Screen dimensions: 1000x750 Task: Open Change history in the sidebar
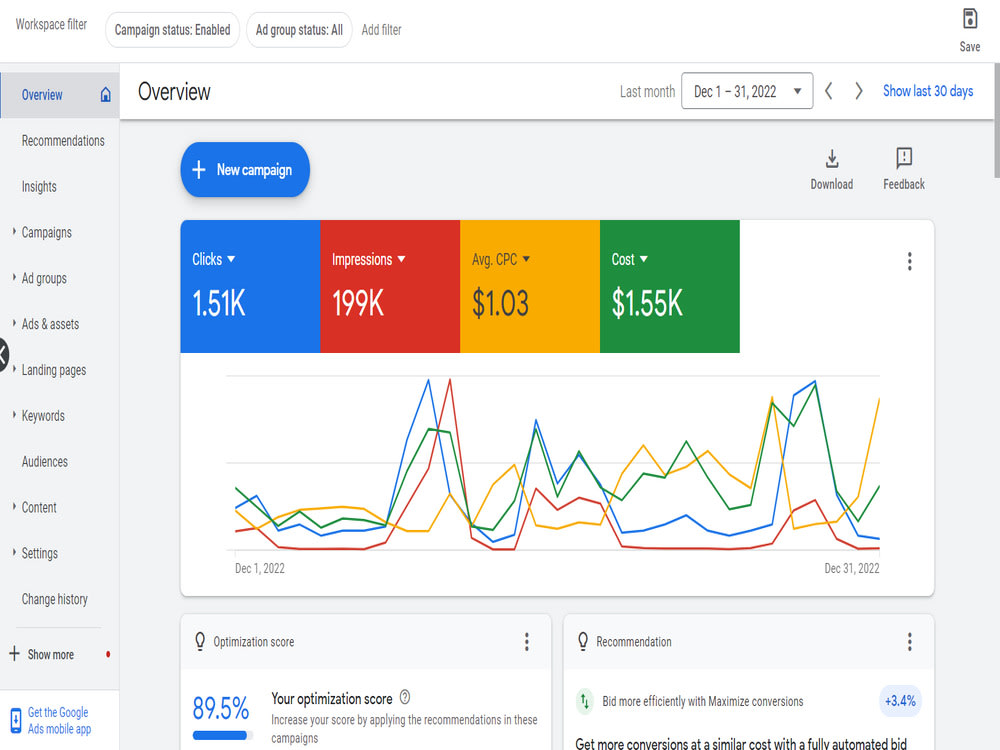55,599
